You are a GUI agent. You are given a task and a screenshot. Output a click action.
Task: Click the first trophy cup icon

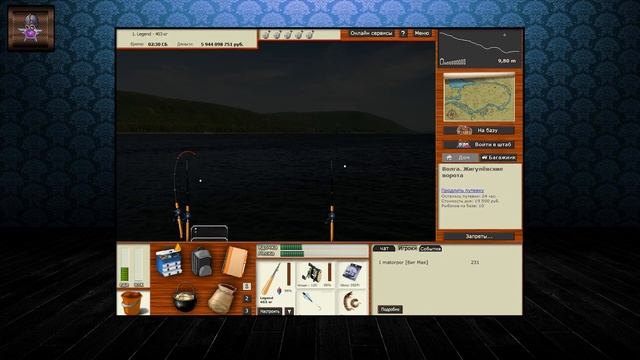click(266, 35)
